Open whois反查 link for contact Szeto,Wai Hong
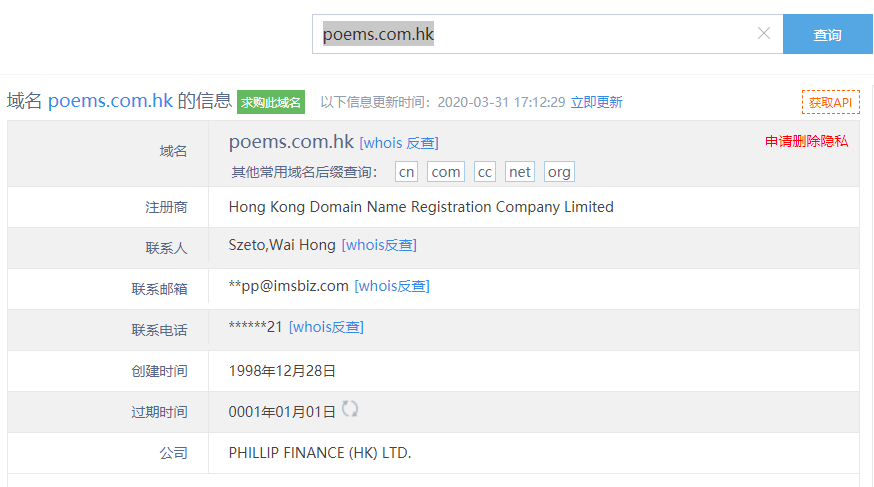Viewport: 874px width, 487px height. (379, 245)
